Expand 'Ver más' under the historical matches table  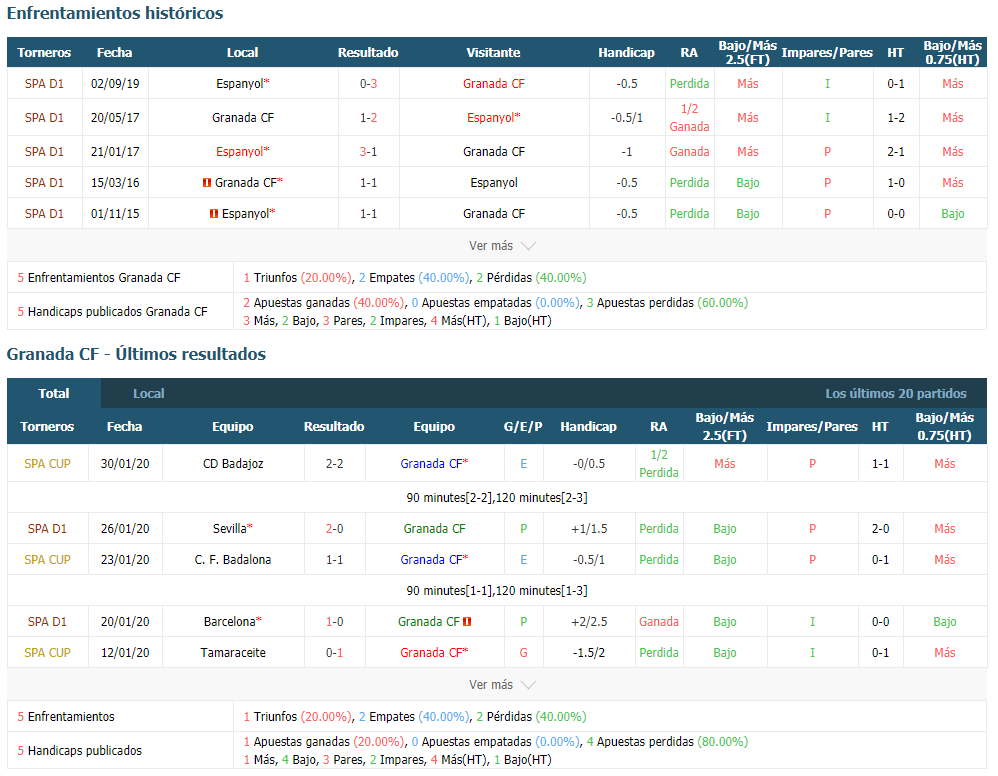(x=502, y=246)
